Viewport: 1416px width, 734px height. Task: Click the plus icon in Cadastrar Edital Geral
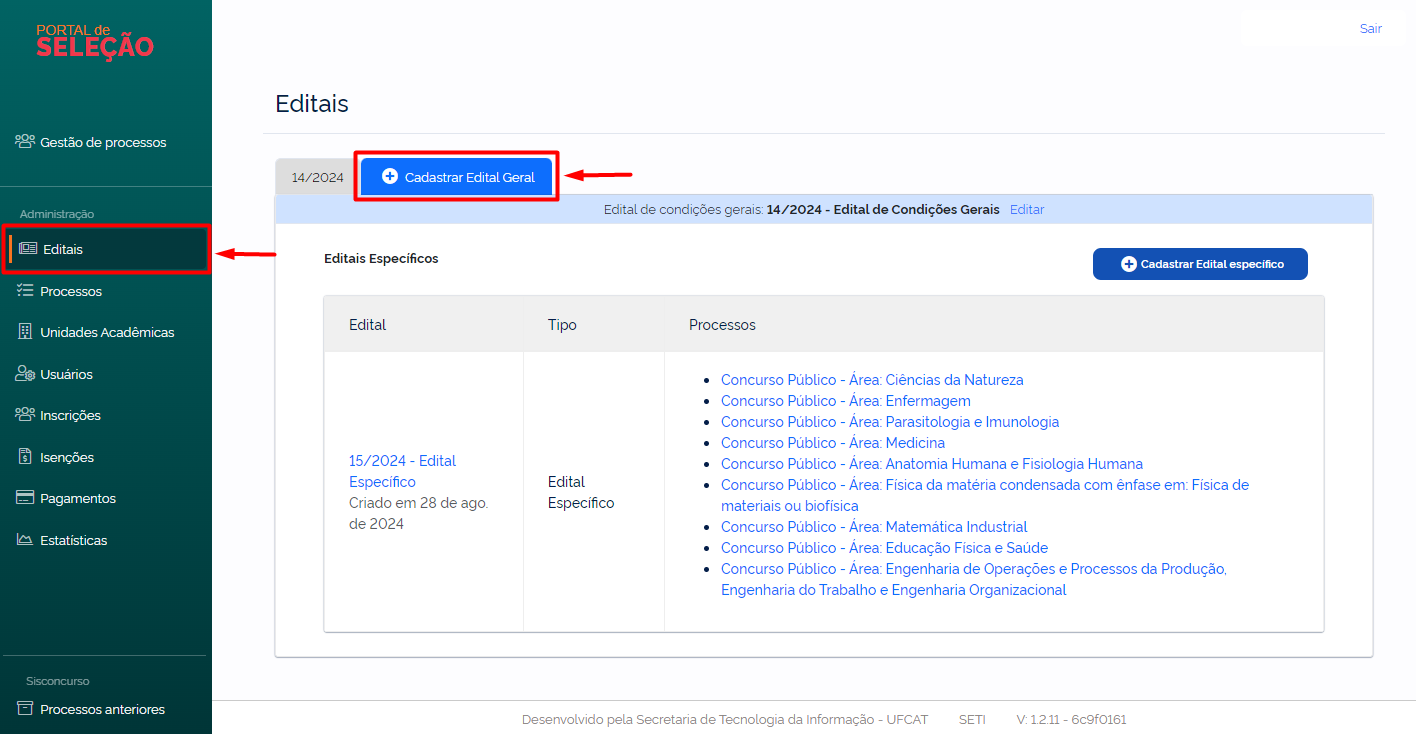(x=390, y=176)
